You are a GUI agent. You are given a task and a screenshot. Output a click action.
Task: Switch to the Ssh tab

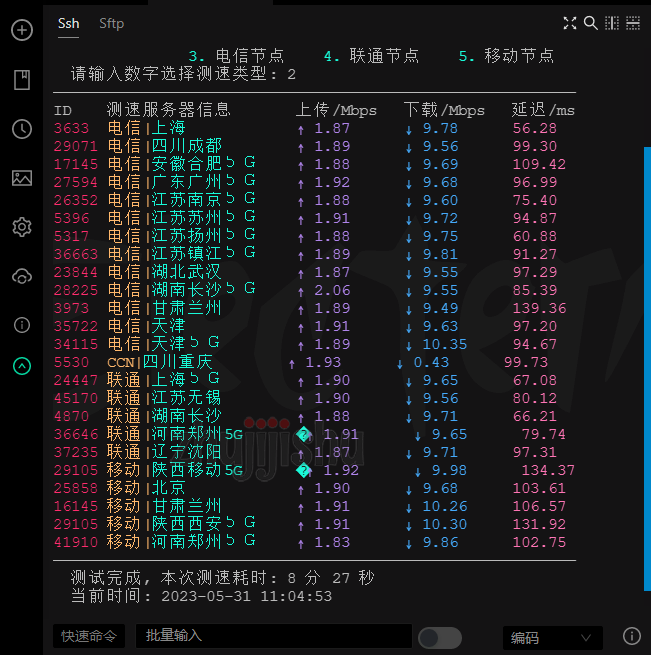69,23
